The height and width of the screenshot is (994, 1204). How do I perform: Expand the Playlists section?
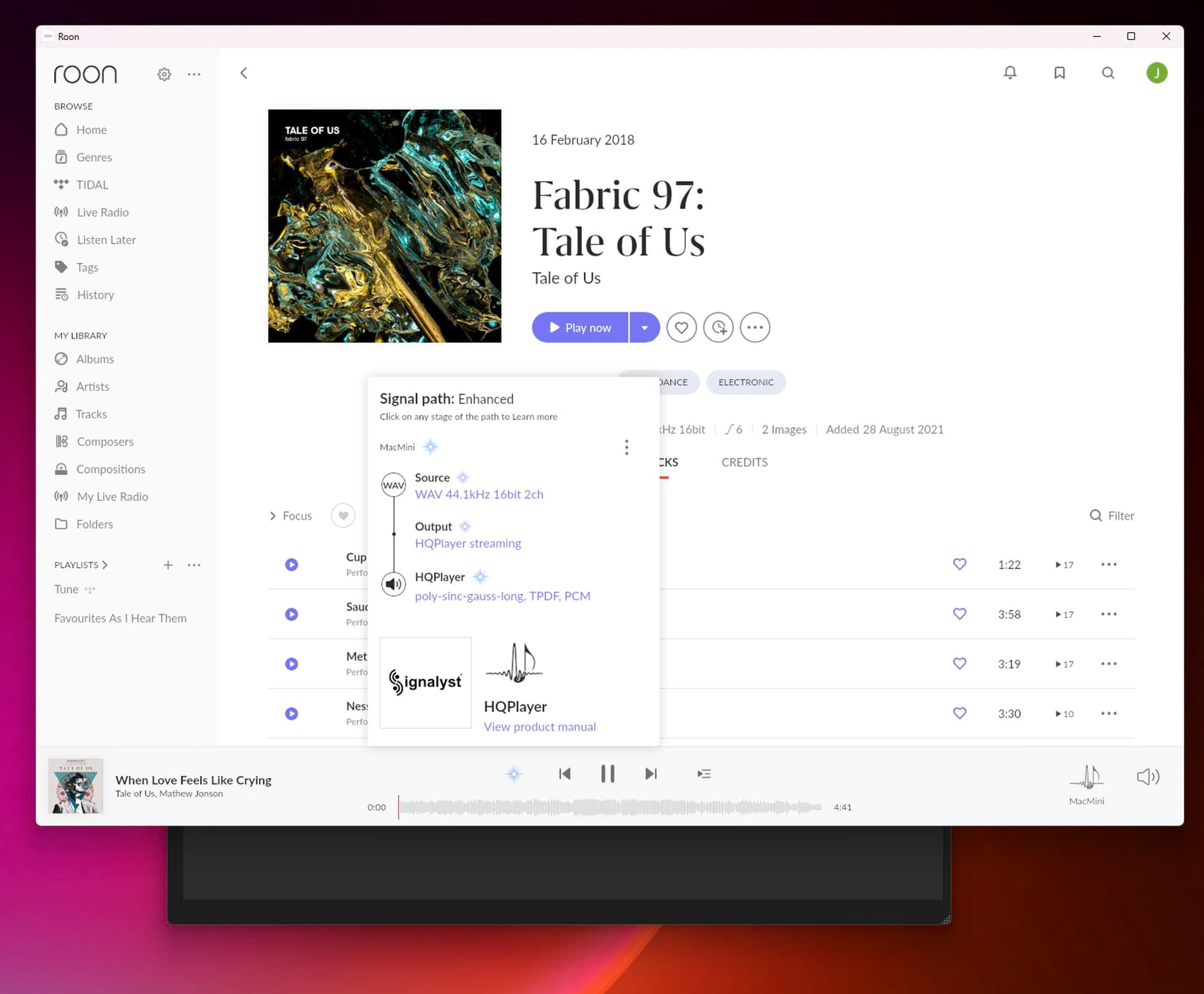[81, 565]
